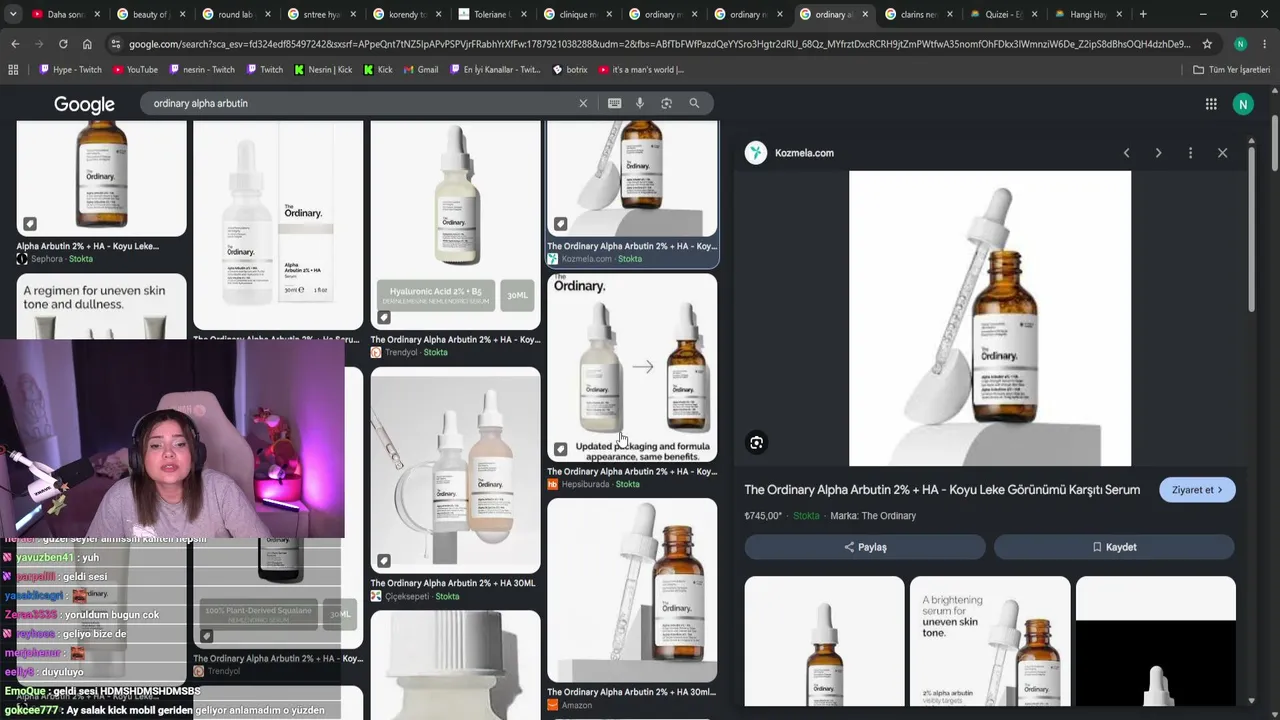Show the next image in preview panel

(1158, 153)
